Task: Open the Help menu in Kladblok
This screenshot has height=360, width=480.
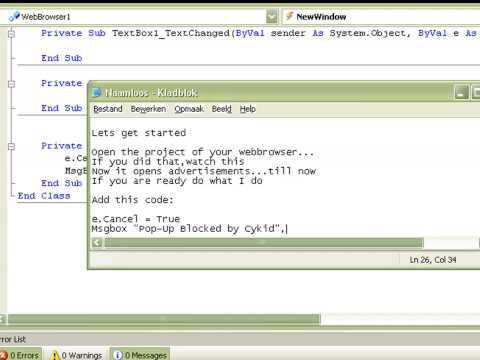Action: tap(248, 109)
